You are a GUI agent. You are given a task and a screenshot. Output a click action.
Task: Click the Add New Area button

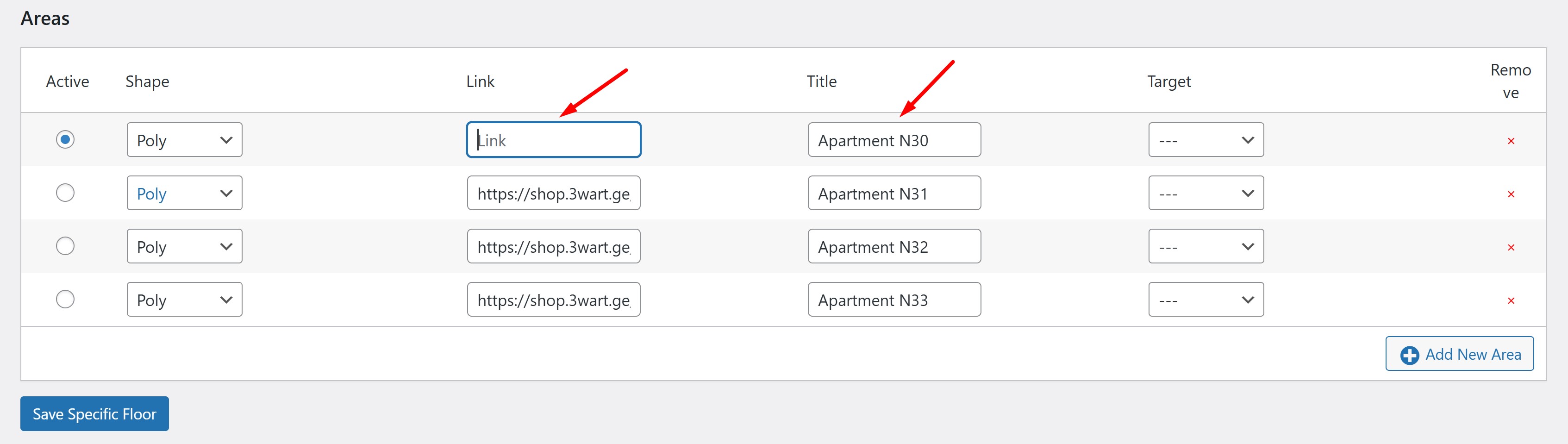point(1459,354)
